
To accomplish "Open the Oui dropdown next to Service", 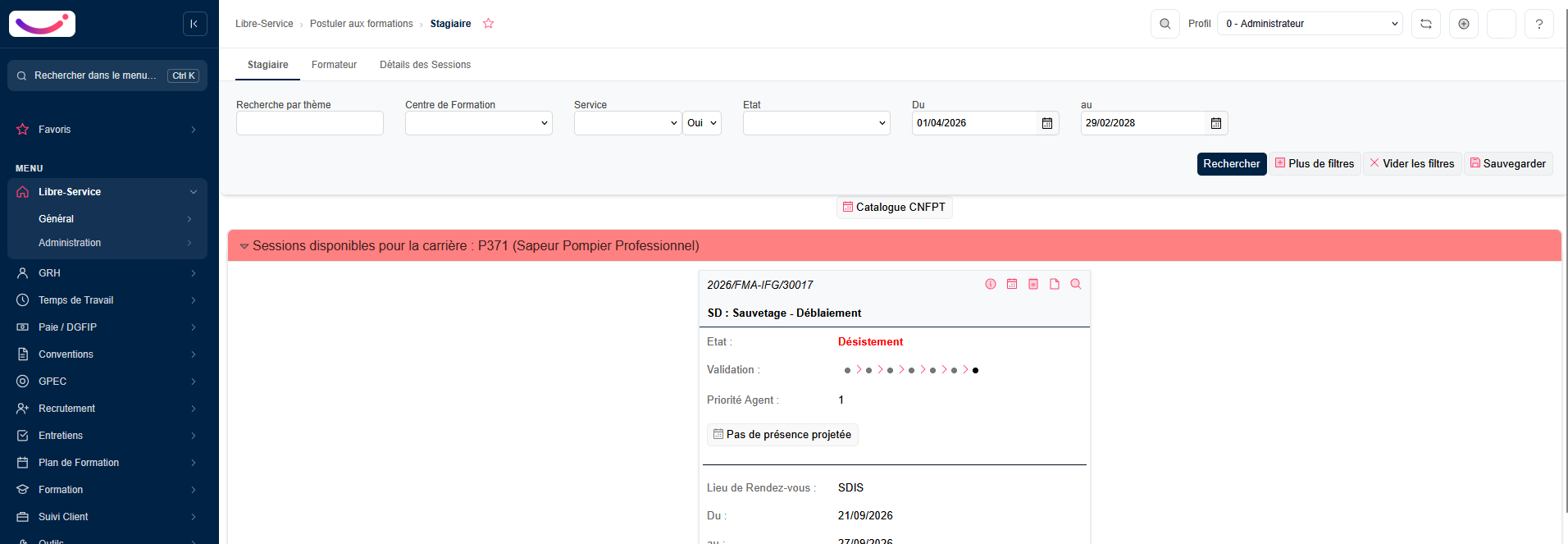I will click(x=702, y=123).
